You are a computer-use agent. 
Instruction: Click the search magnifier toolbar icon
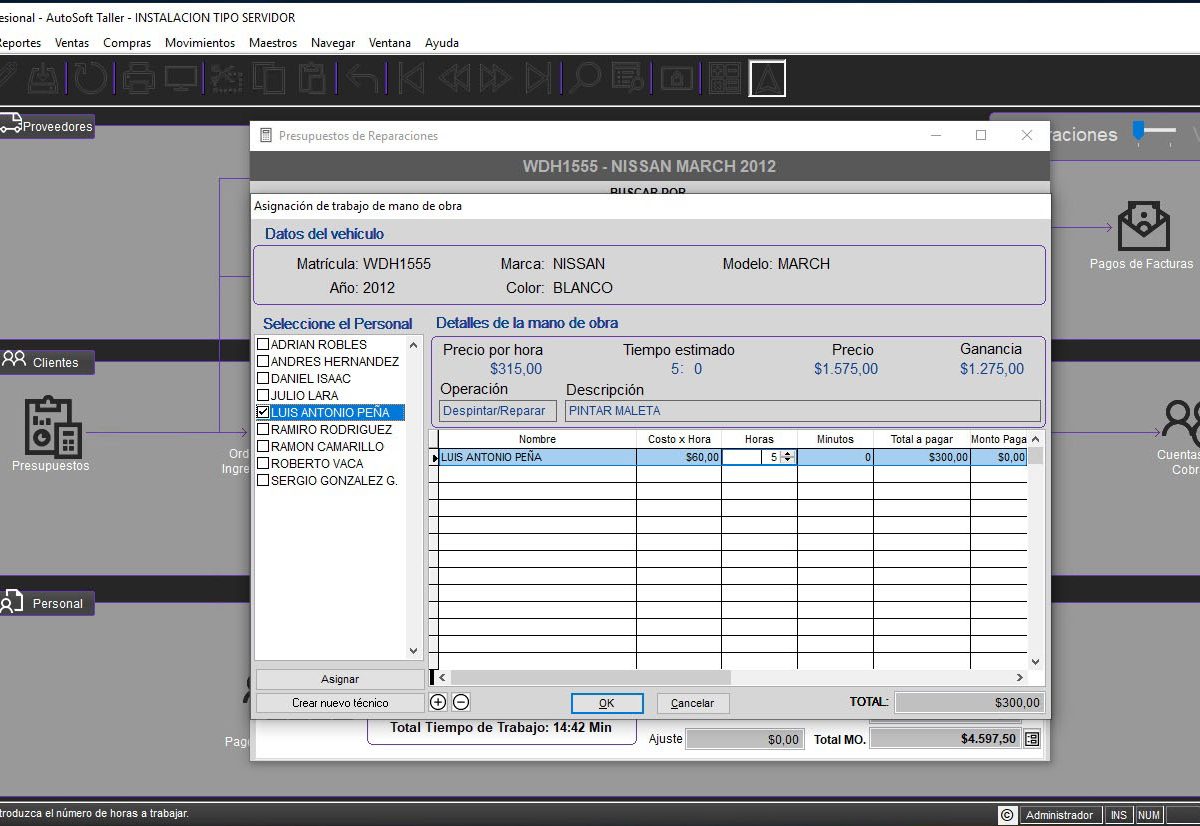tap(584, 78)
